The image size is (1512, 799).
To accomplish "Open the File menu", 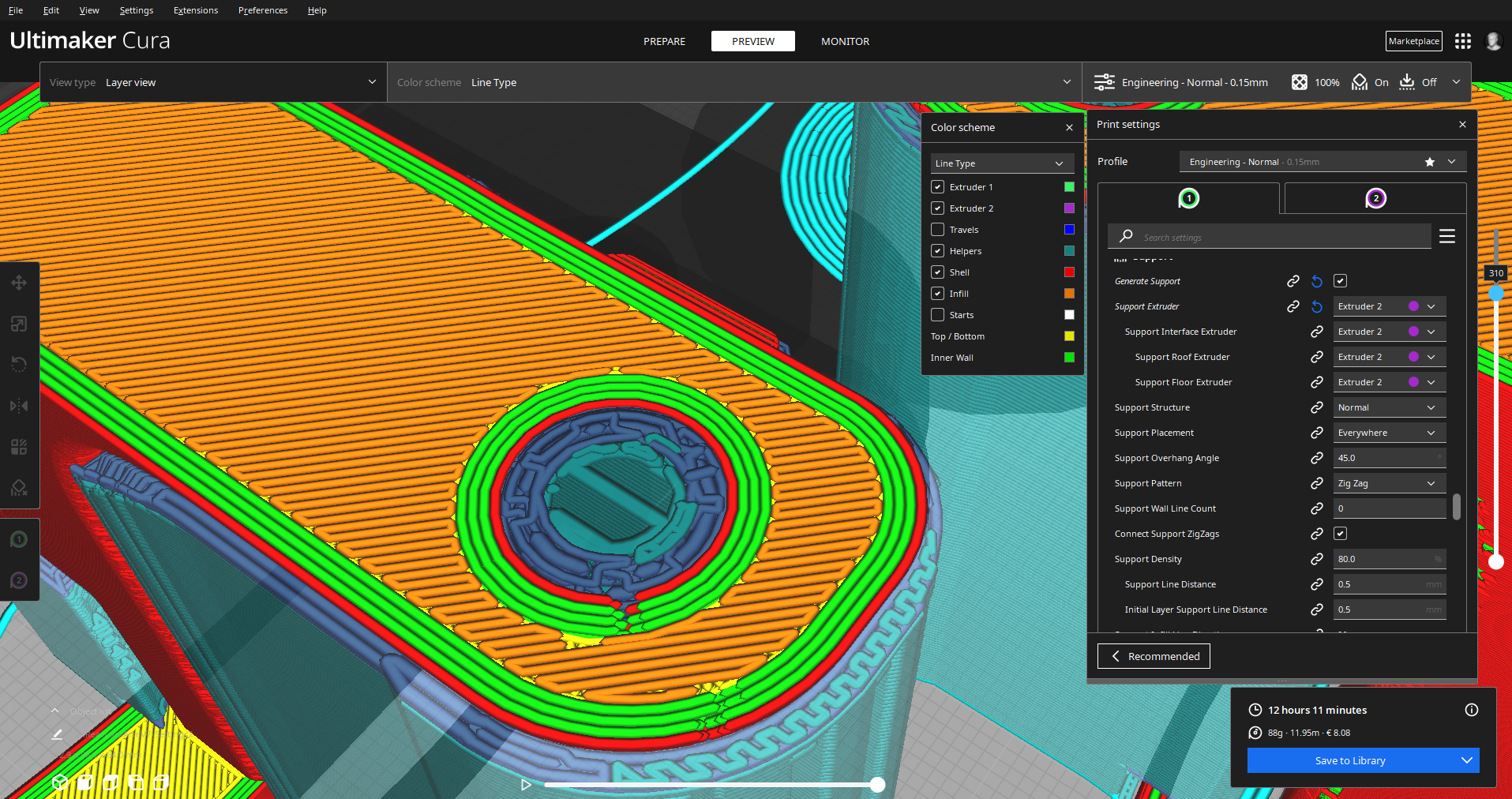I will pos(16,10).
